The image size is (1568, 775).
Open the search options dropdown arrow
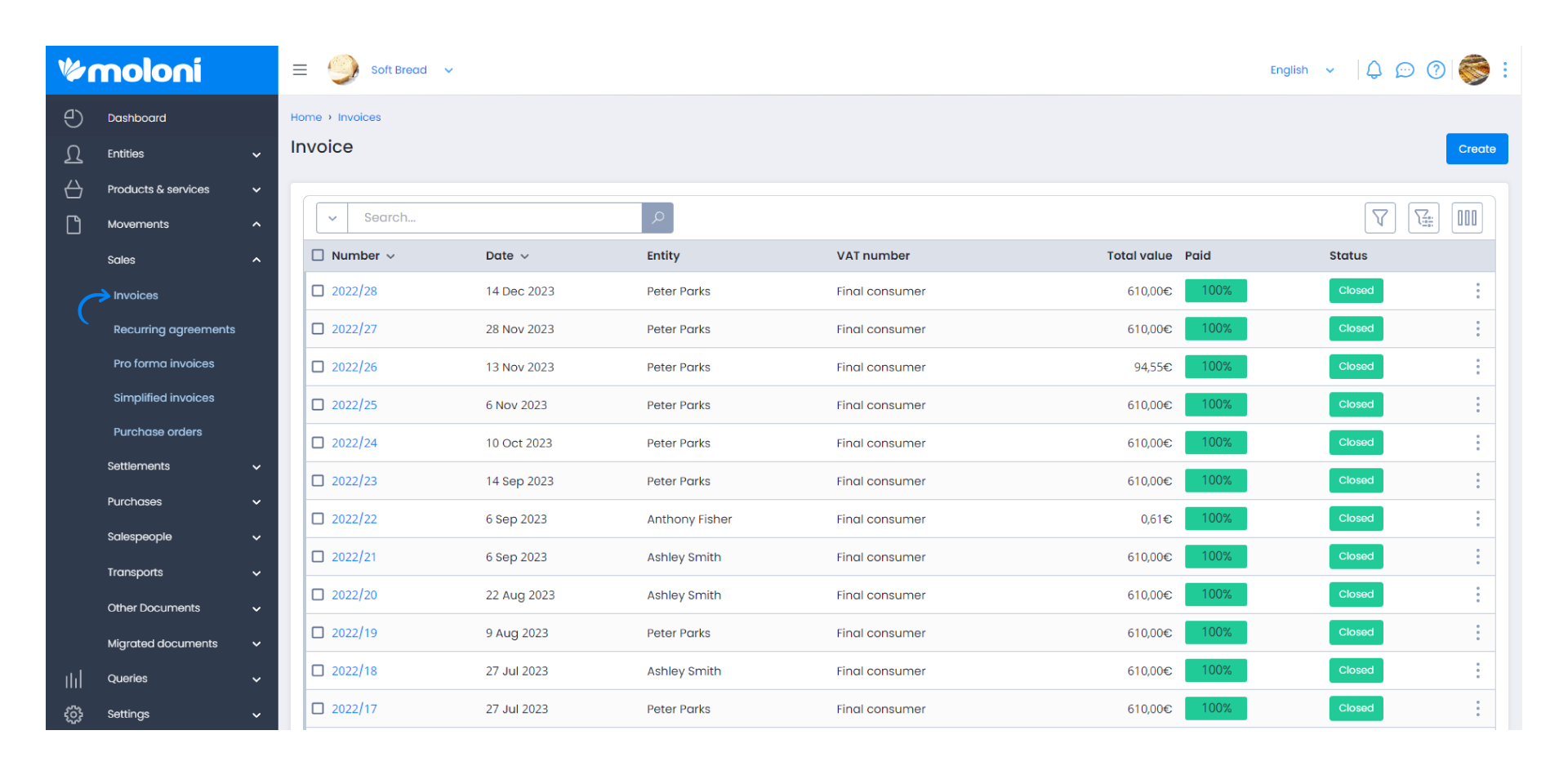pyautogui.click(x=332, y=218)
